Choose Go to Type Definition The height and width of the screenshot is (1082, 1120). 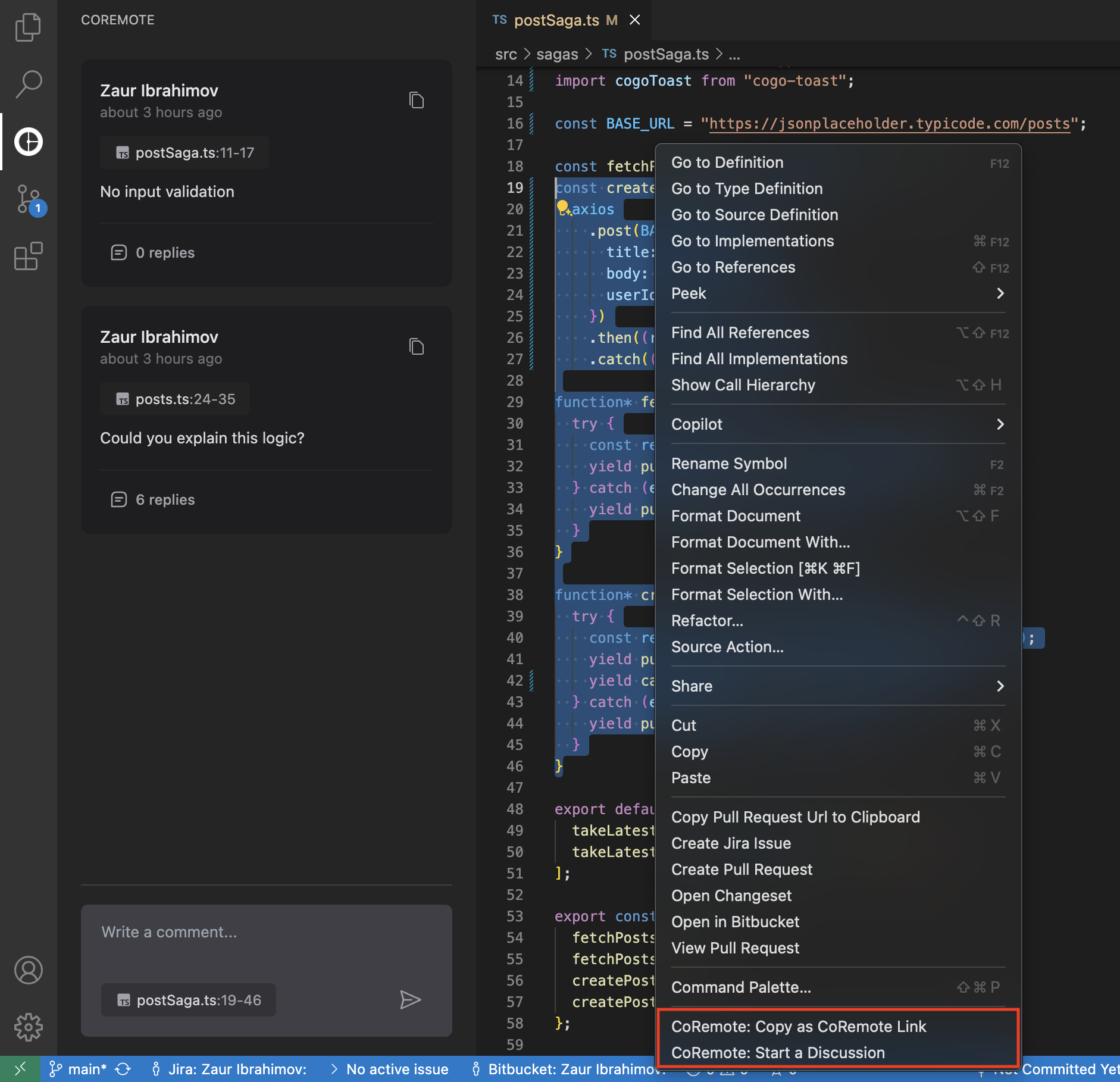click(x=838, y=189)
